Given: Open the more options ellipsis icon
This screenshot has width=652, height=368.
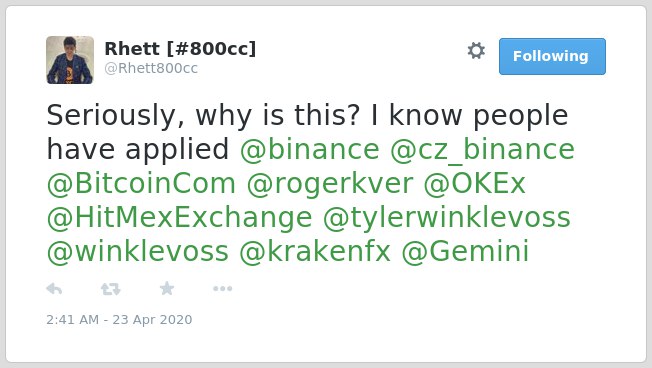Looking at the screenshot, I should (222, 288).
